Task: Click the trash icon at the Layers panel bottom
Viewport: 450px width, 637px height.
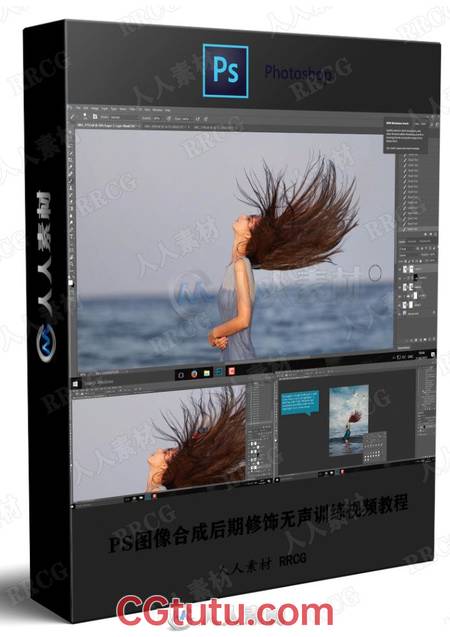Action: 434,339
